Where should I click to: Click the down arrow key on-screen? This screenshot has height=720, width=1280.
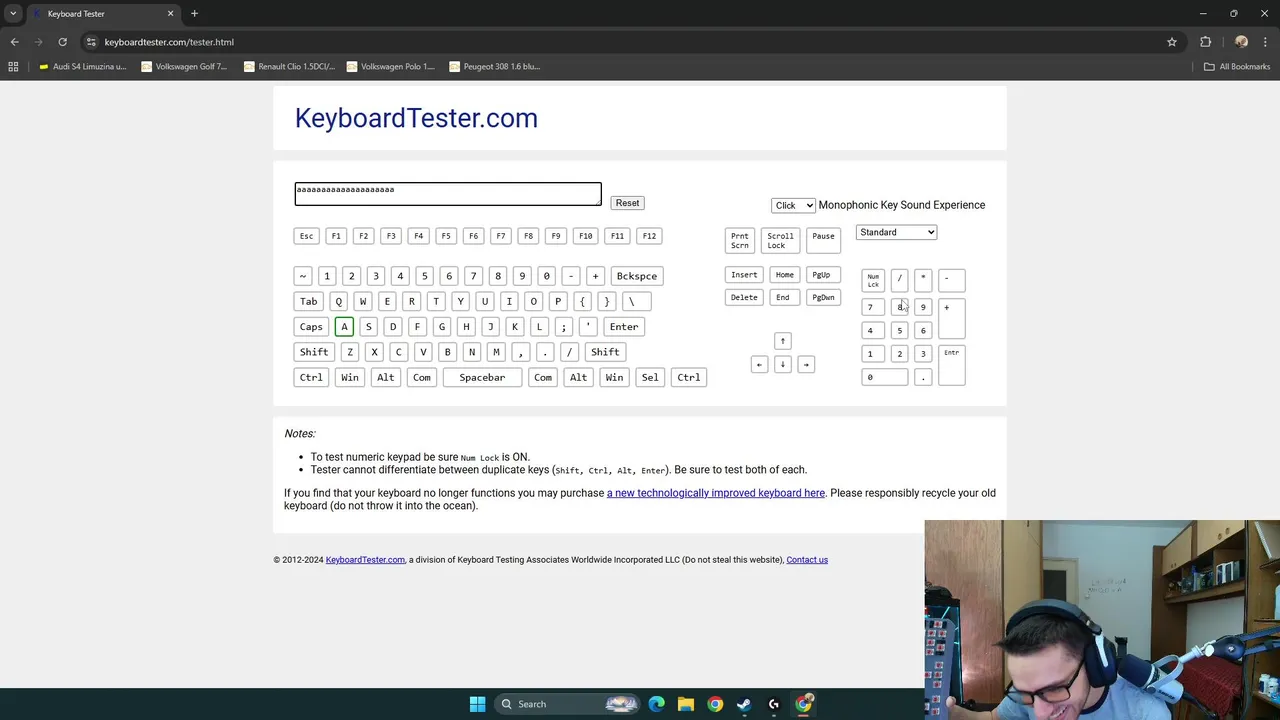pyautogui.click(x=783, y=364)
